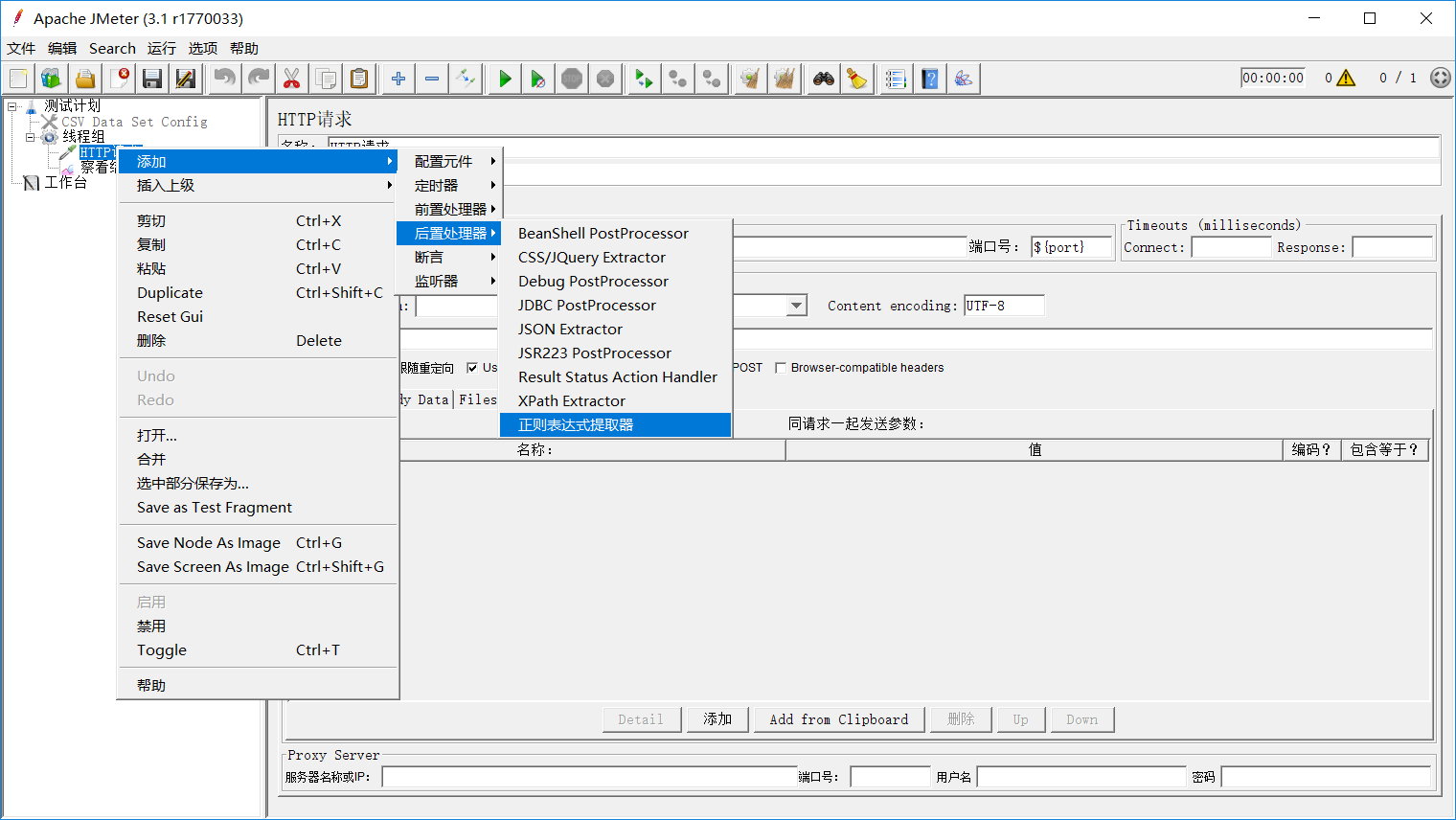Viewport: 1456px width, 820px height.
Task: Click the Stop test icon
Action: click(572, 79)
